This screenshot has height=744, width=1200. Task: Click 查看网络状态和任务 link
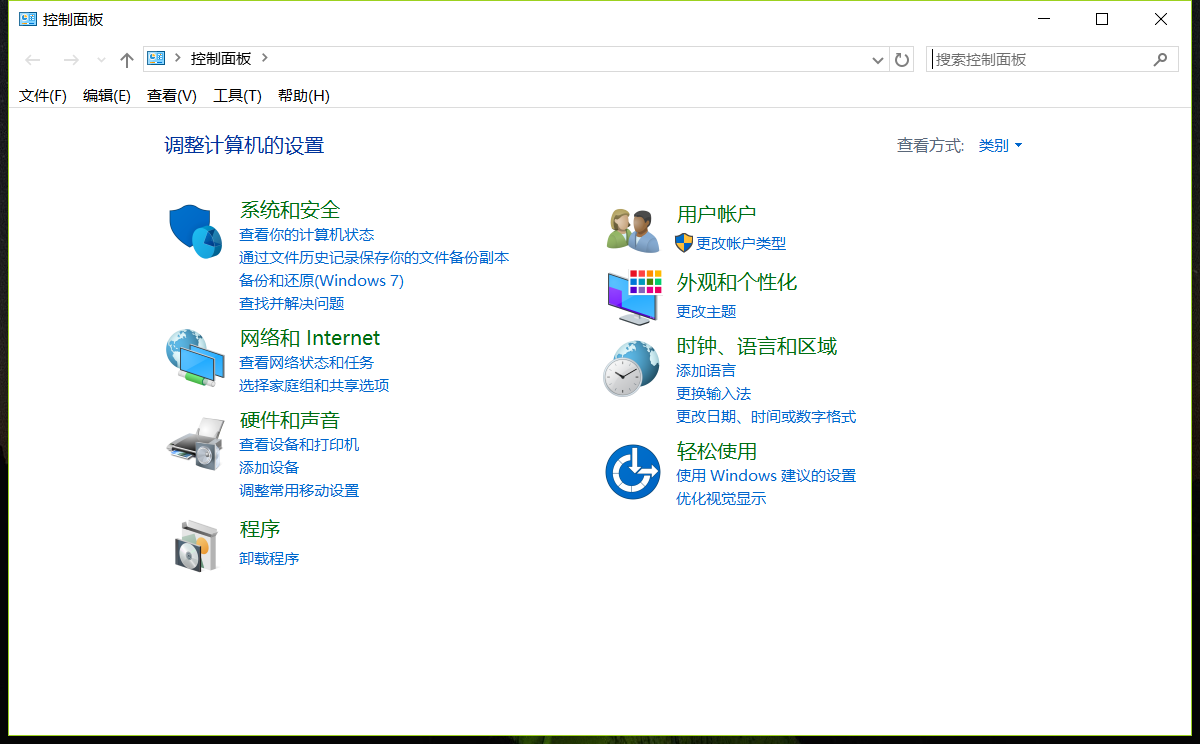(x=306, y=363)
